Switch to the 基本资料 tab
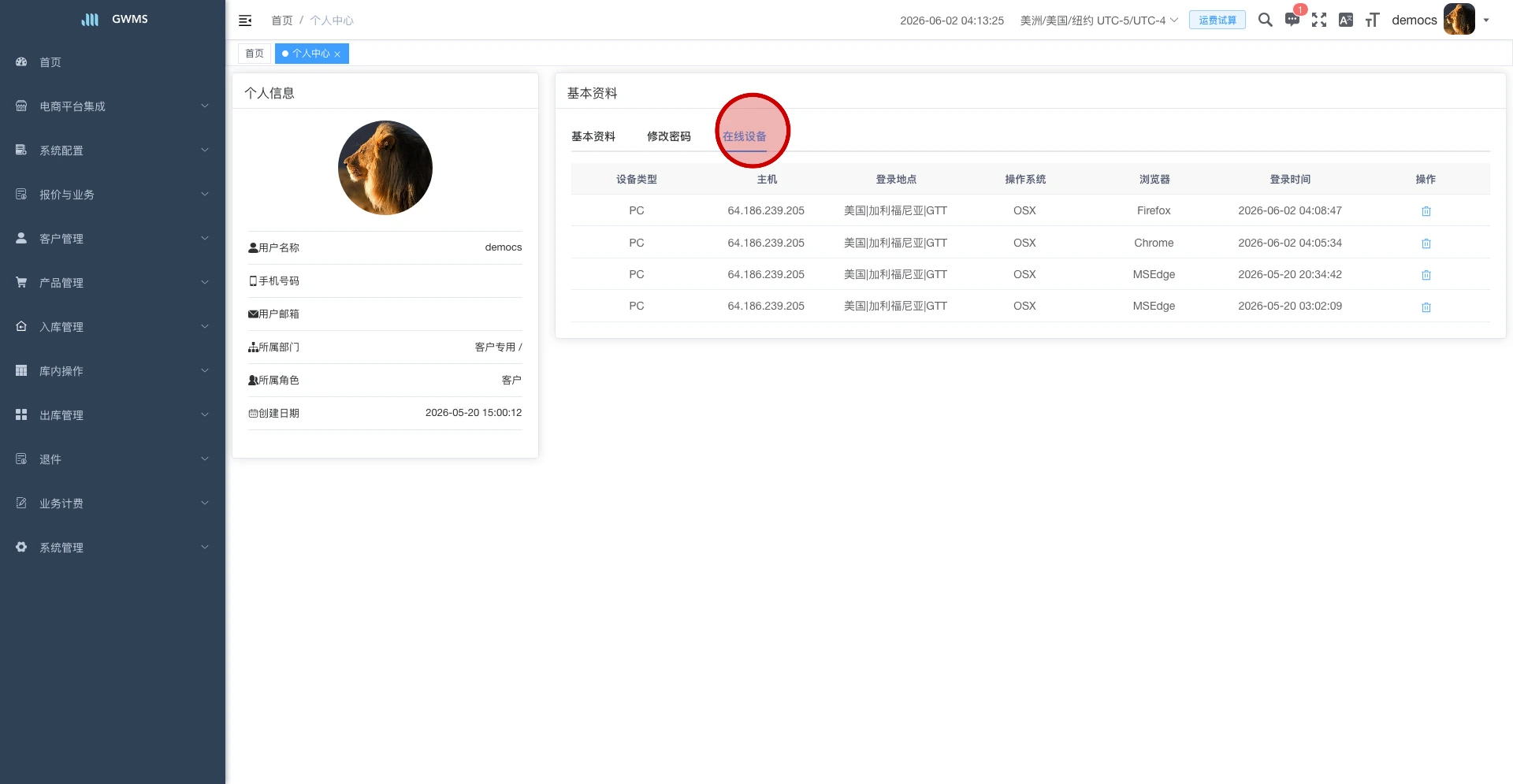This screenshot has height=784, width=1513. click(593, 136)
